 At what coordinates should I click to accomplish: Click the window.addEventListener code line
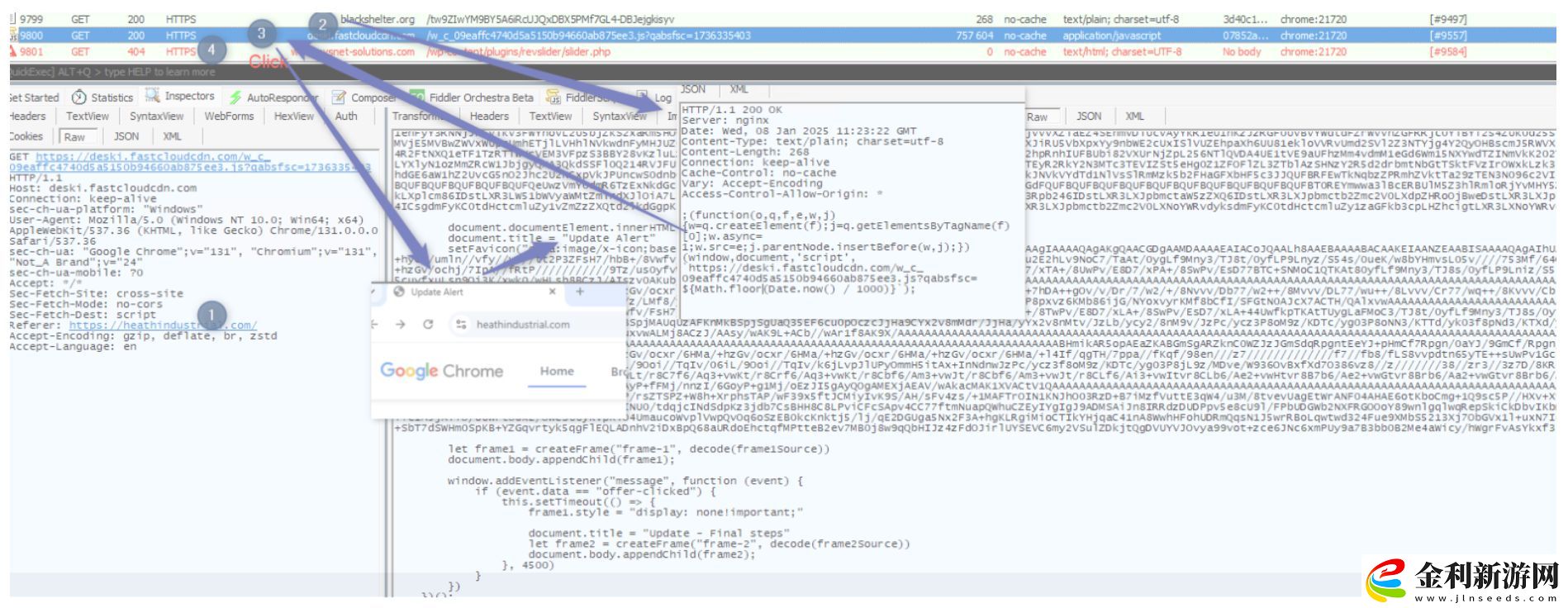625,481
